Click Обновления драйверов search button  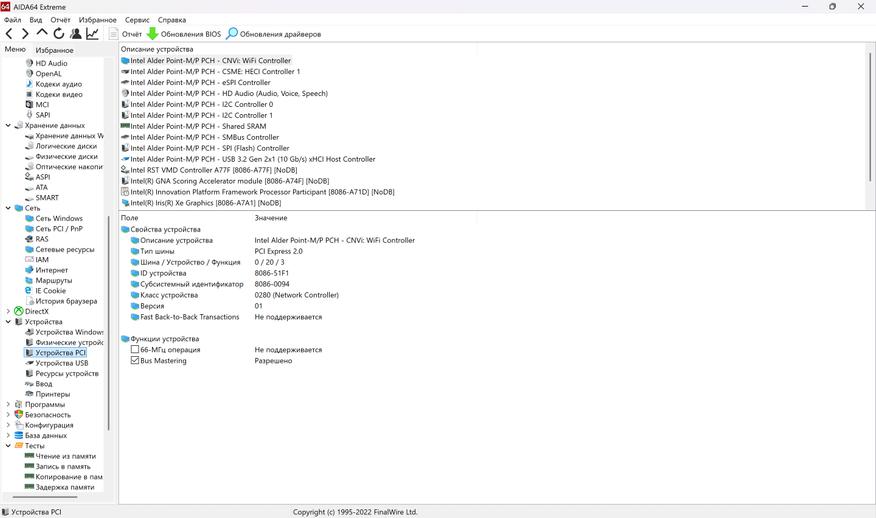click(x=274, y=34)
